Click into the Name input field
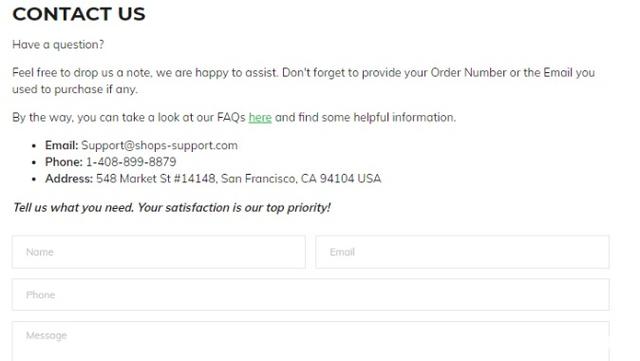The image size is (640, 361). [x=159, y=252]
